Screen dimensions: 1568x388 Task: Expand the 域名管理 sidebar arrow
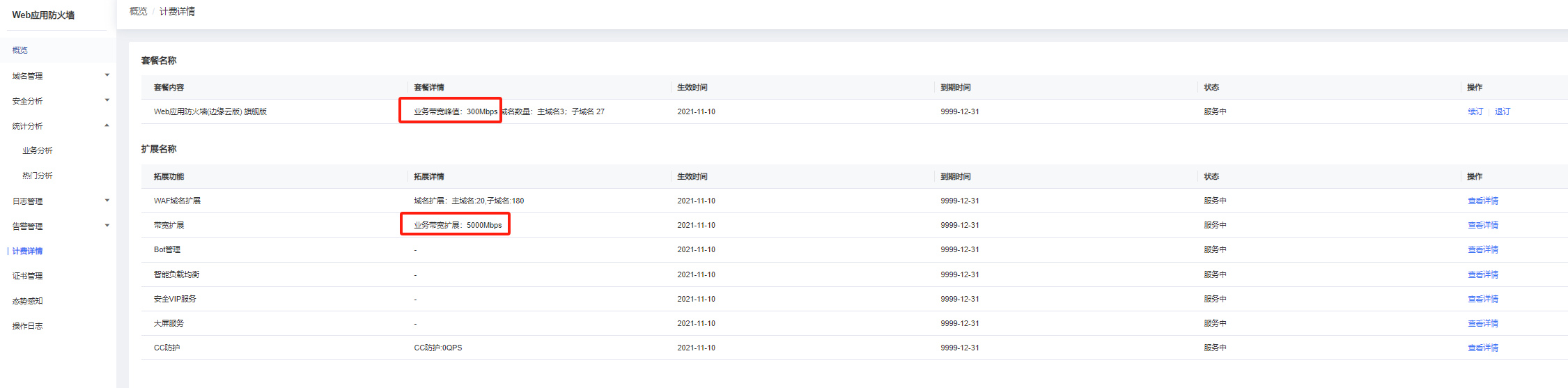click(107, 75)
